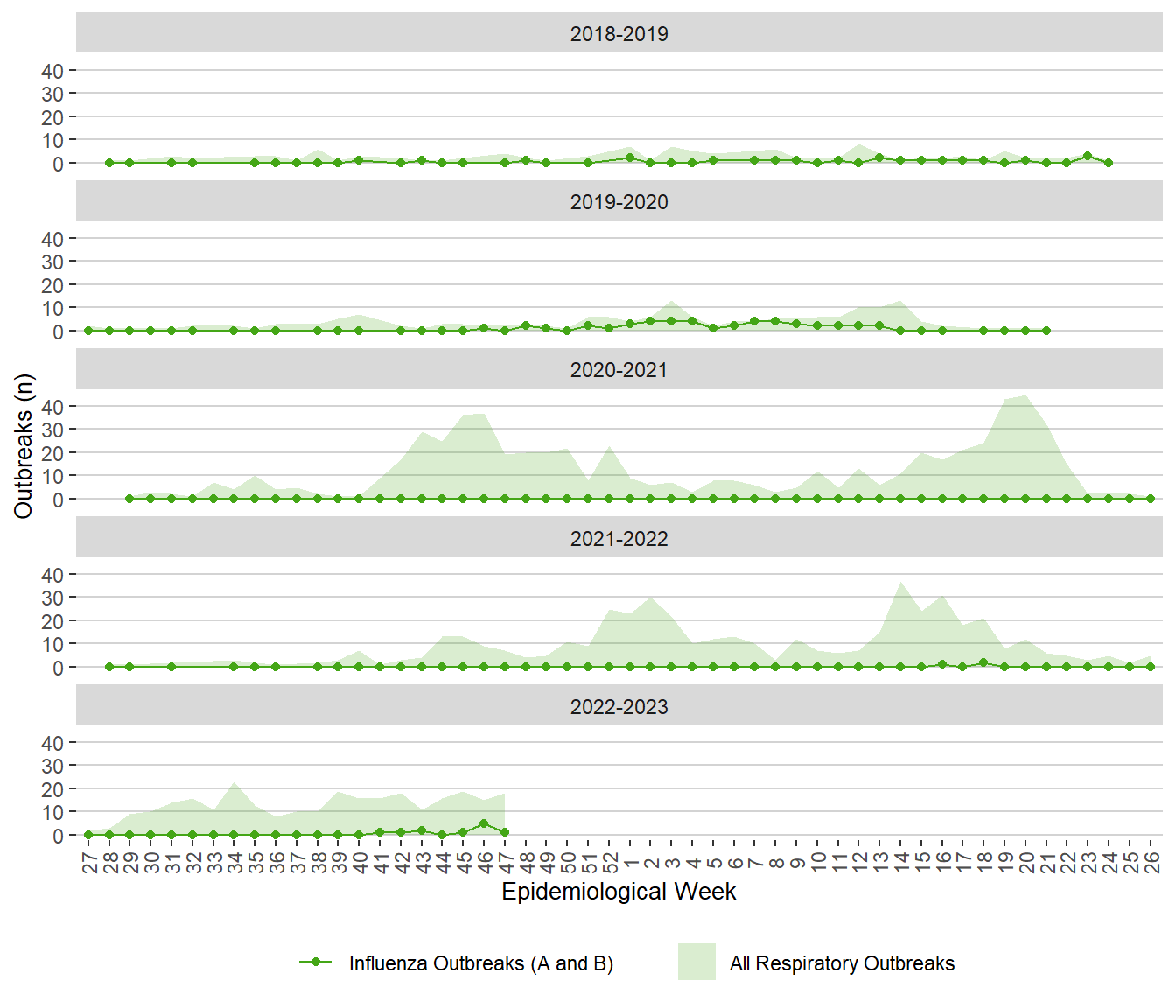Click the week 27 x-axis tick label

pos(88,863)
